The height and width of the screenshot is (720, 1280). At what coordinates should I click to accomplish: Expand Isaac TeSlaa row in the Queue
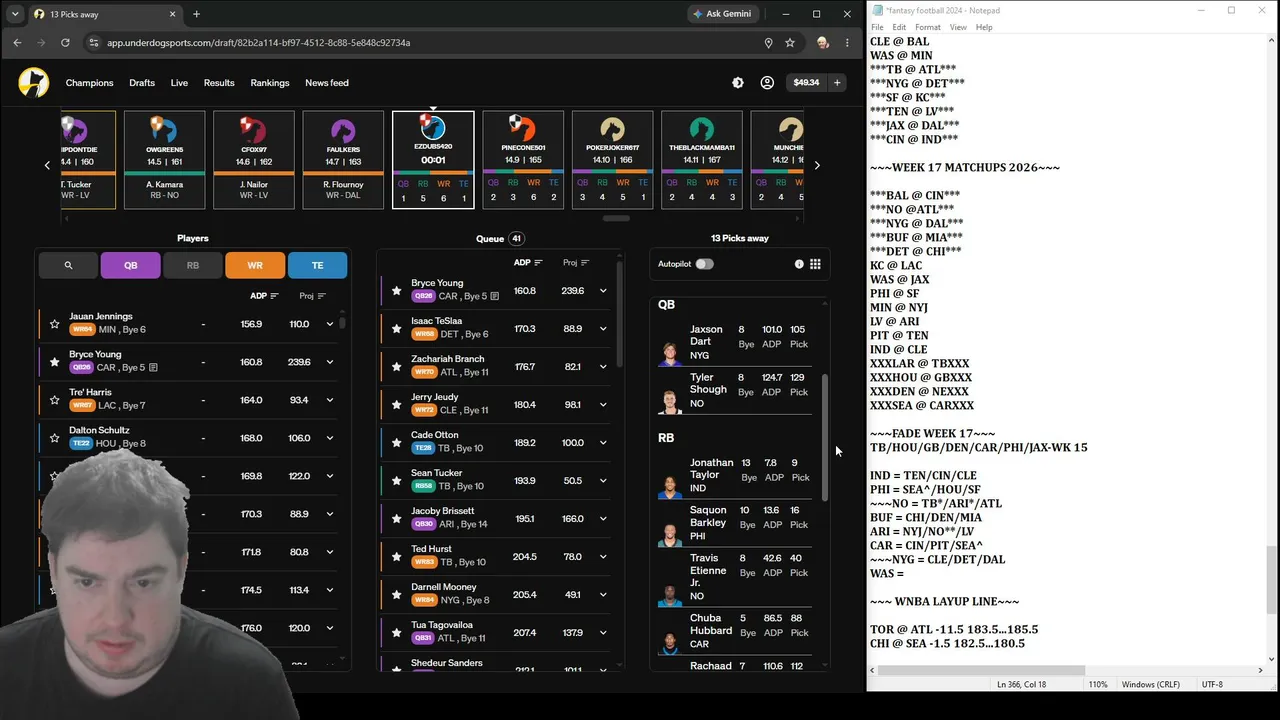click(x=603, y=329)
